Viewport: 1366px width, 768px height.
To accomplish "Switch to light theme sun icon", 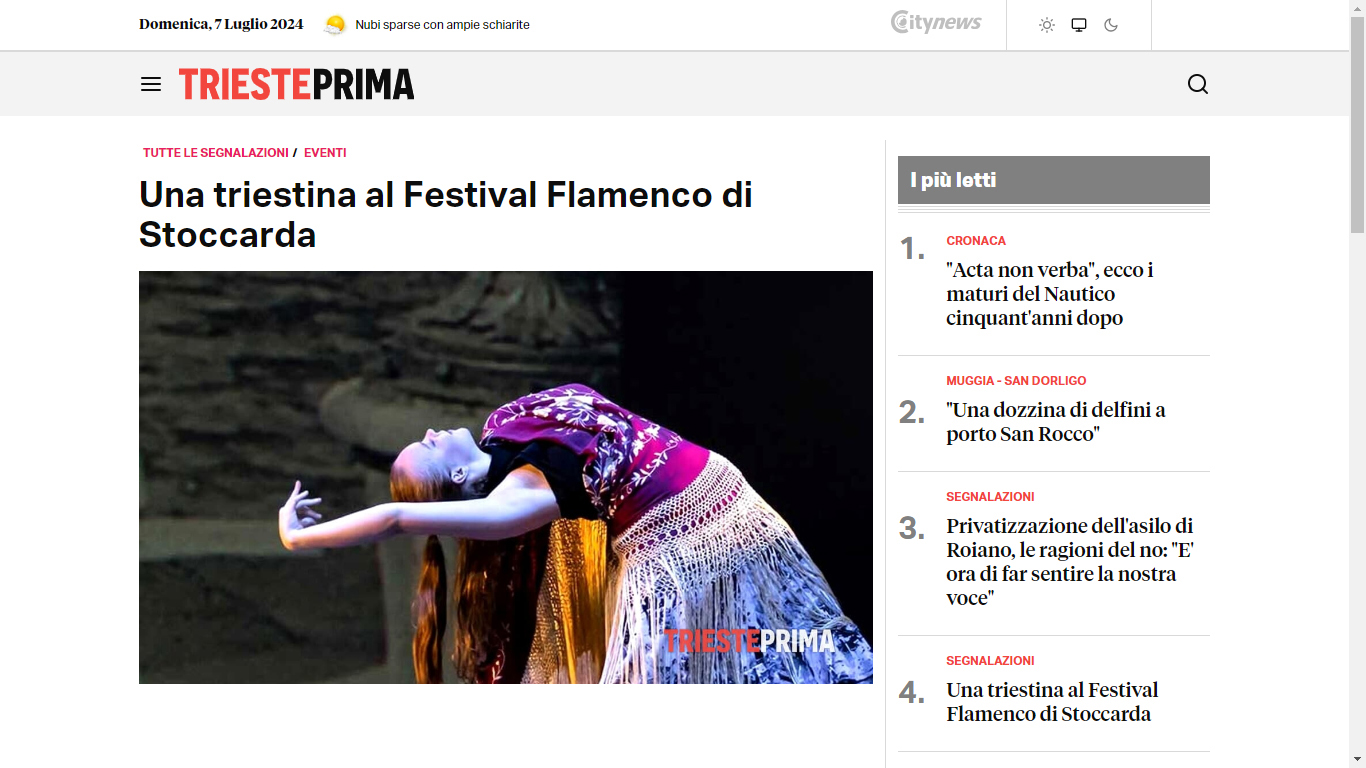I will click(1047, 25).
